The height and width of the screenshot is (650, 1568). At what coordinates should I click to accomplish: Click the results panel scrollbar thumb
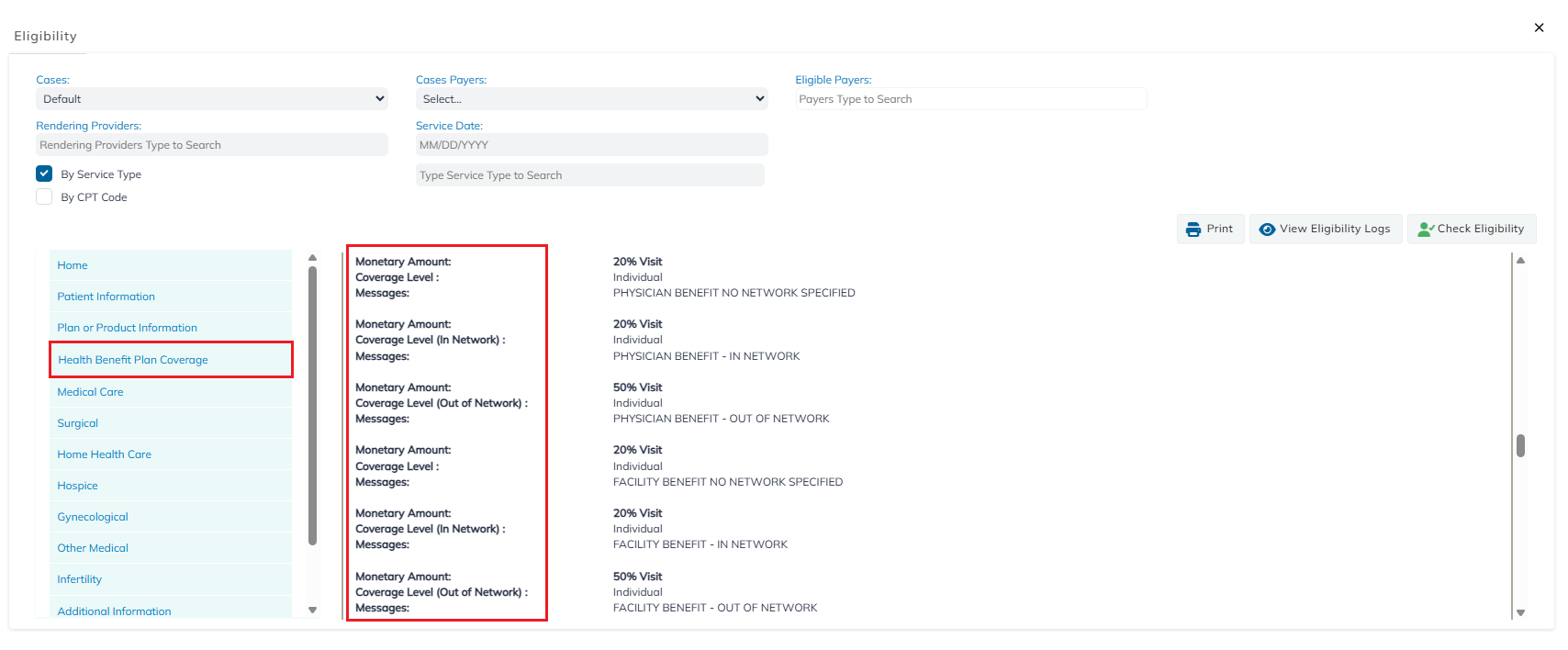(1520, 445)
